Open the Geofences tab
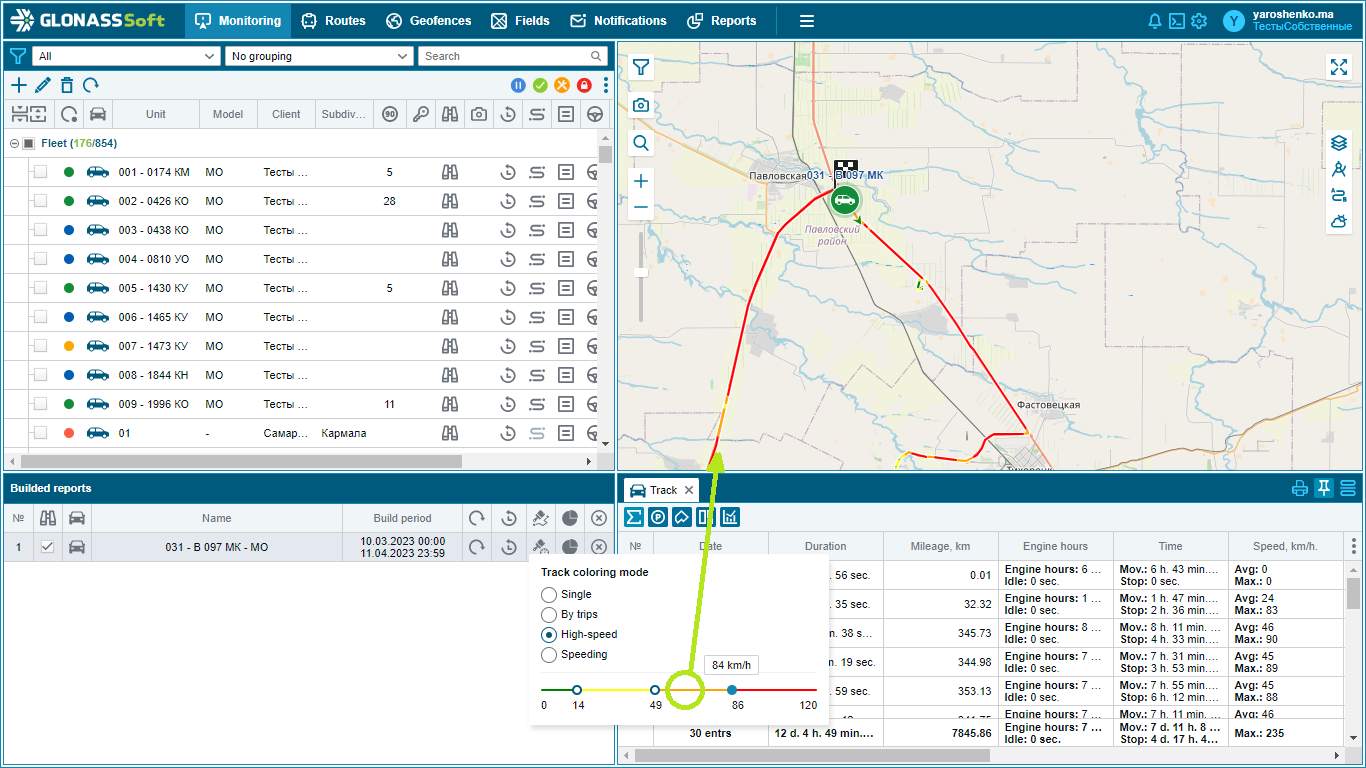Image resolution: width=1366 pixels, height=768 pixels. tap(428, 21)
